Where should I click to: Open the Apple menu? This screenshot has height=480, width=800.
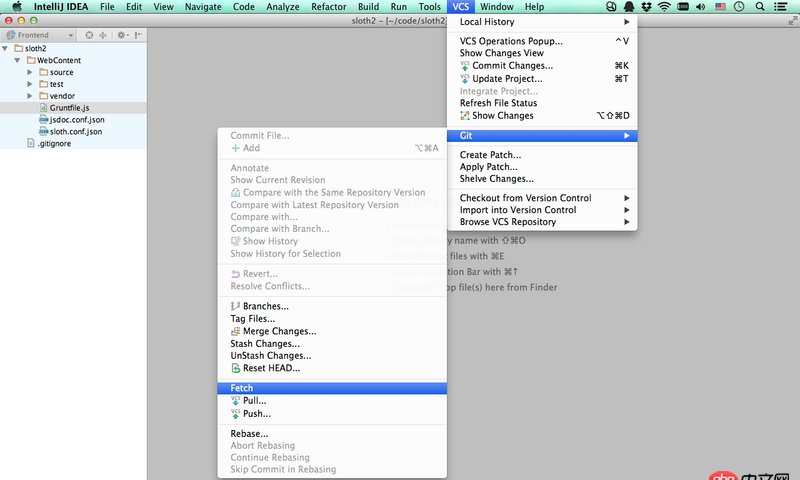click(17, 7)
